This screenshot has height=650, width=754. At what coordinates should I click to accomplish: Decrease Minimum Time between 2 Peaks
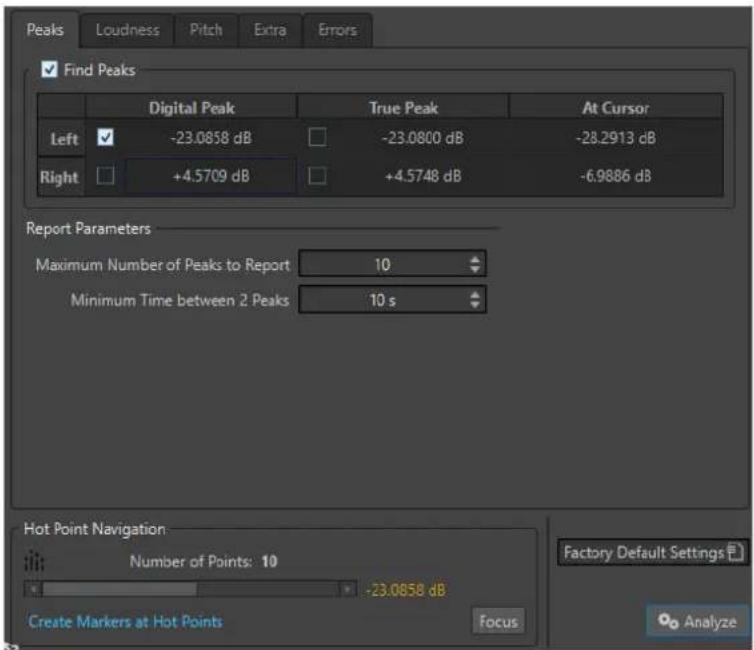475,305
